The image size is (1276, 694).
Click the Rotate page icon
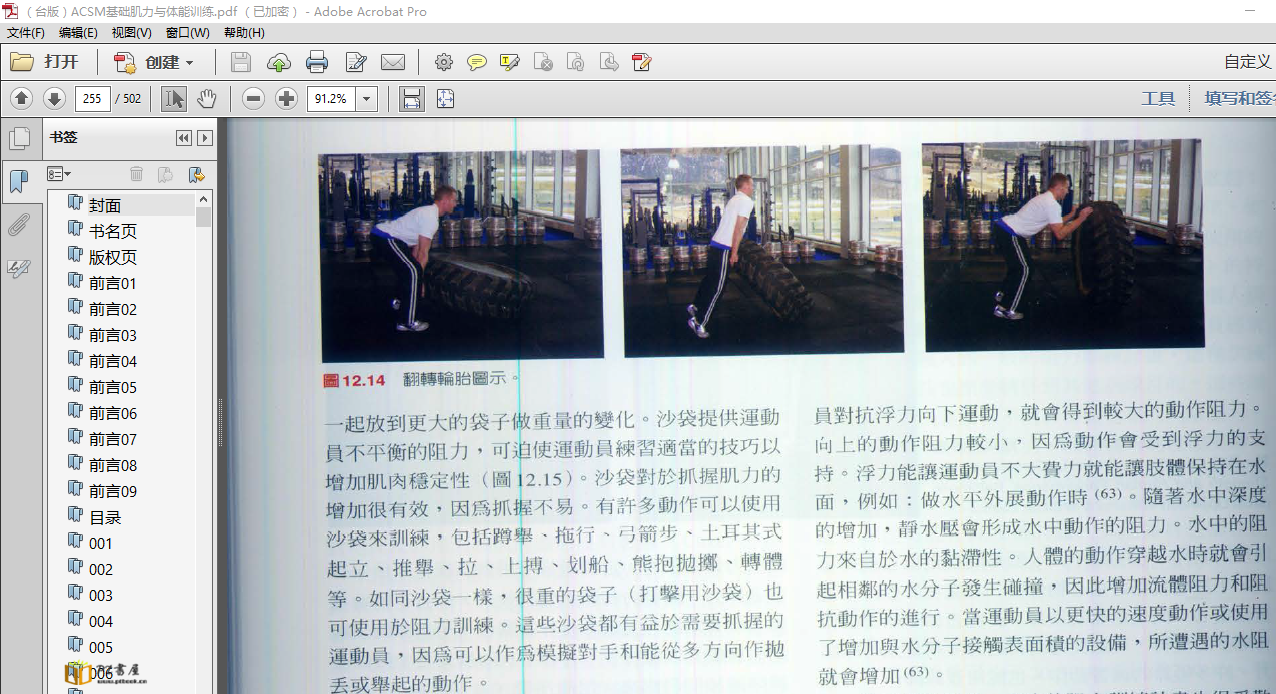575,62
